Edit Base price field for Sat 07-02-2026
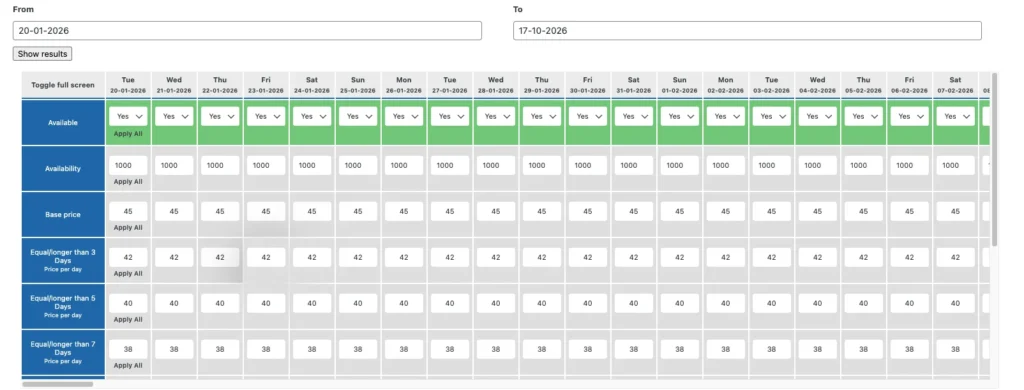The width and height of the screenshot is (1024, 390). pyautogui.click(x=955, y=212)
